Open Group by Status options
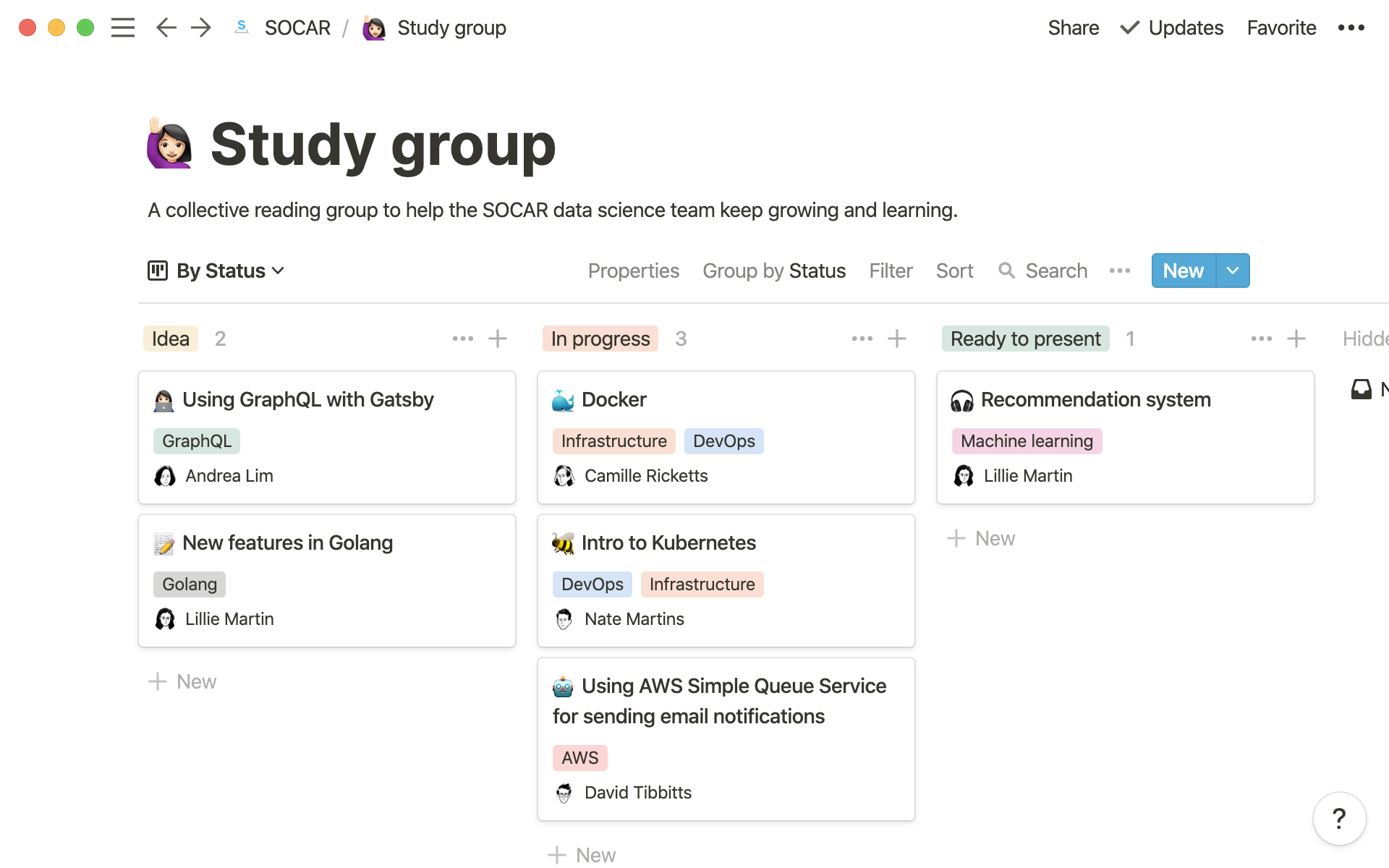Image resolution: width=1389 pixels, height=868 pixels. pos(774,271)
